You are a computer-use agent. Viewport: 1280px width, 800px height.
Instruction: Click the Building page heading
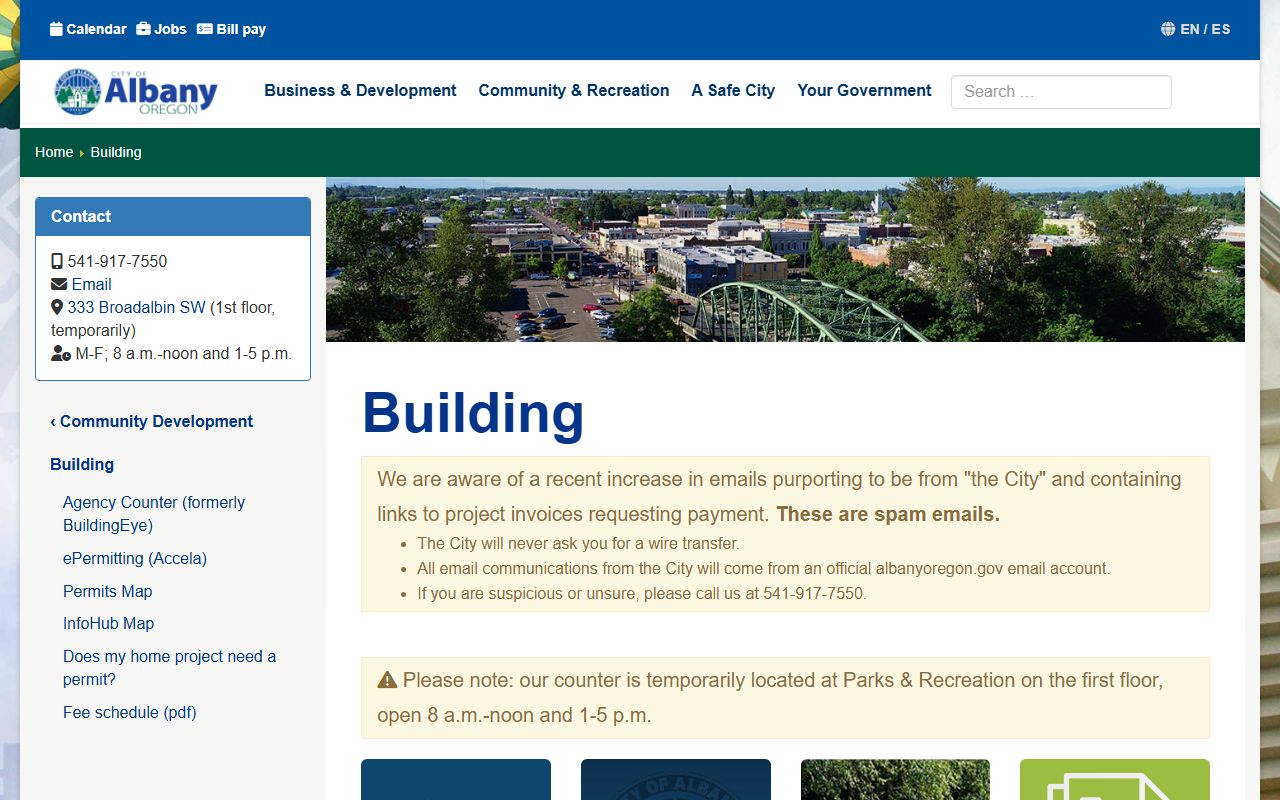click(x=473, y=412)
